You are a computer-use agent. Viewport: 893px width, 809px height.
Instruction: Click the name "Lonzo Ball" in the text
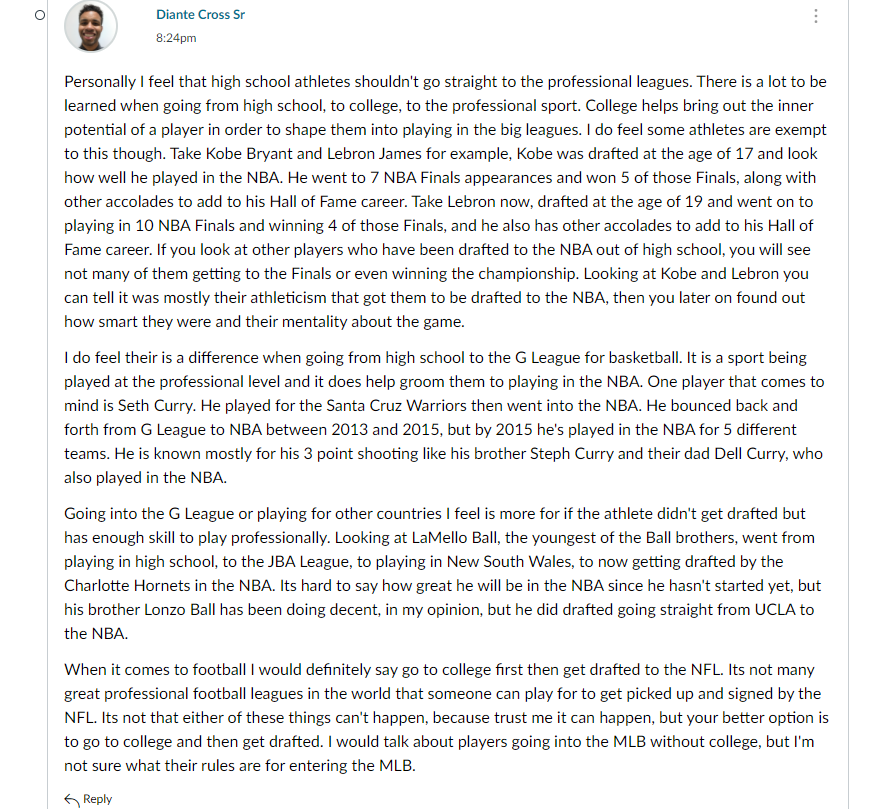tap(179, 610)
